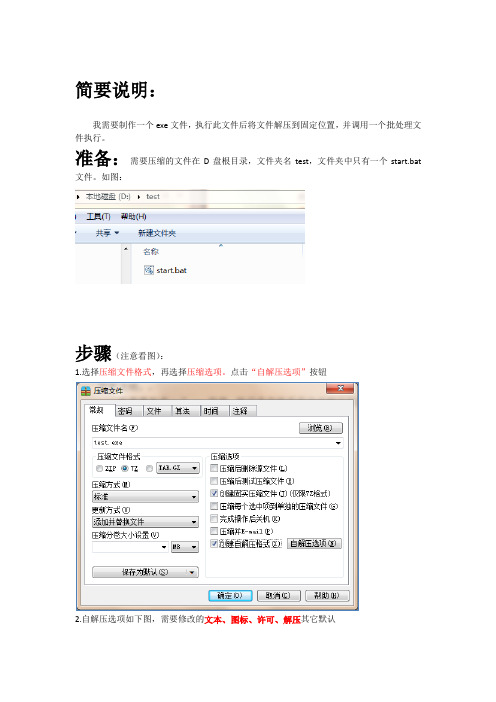
Task: Open the 帮助(H) menu in Explorer
Action: [133, 217]
